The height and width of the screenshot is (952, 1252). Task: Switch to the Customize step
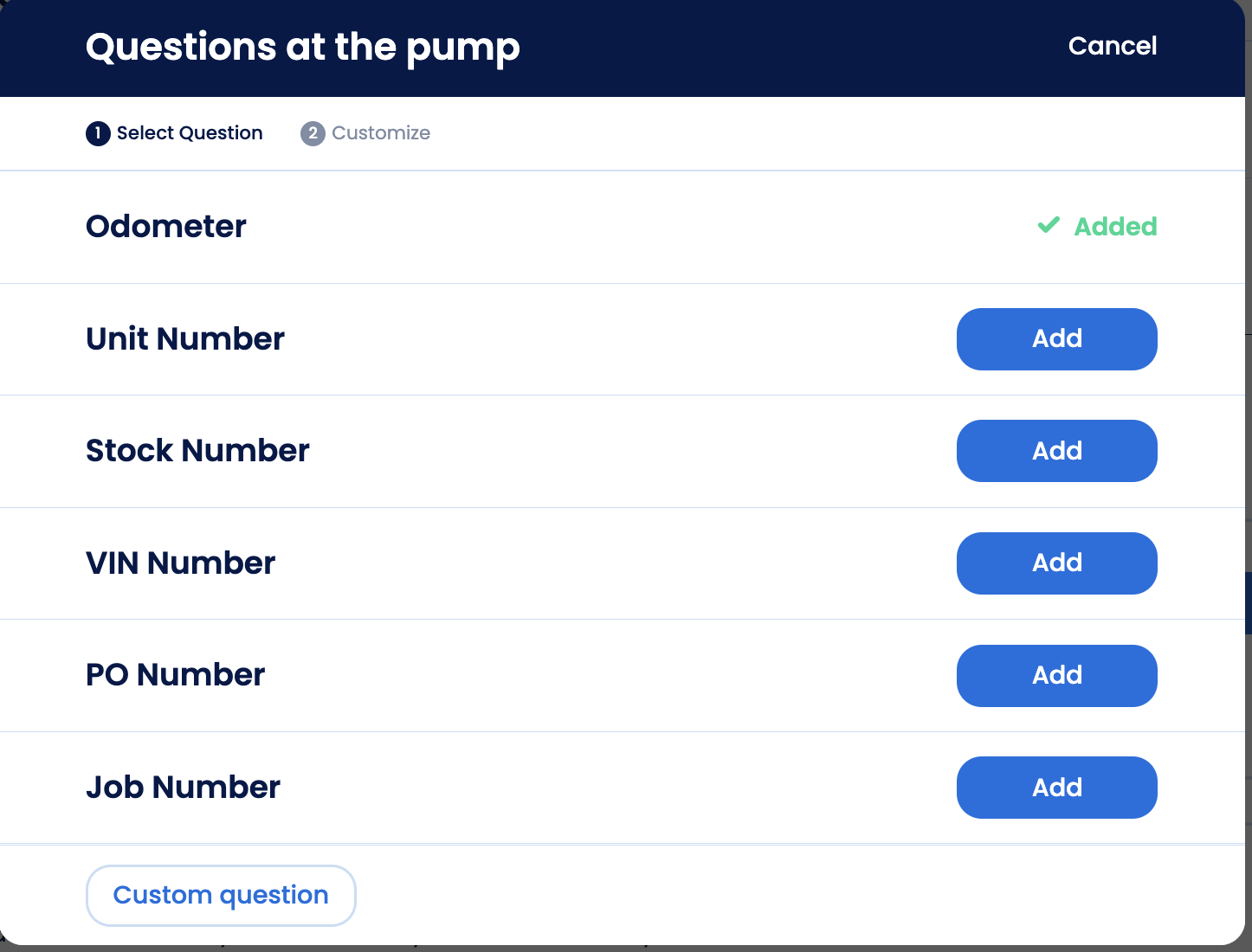click(381, 133)
